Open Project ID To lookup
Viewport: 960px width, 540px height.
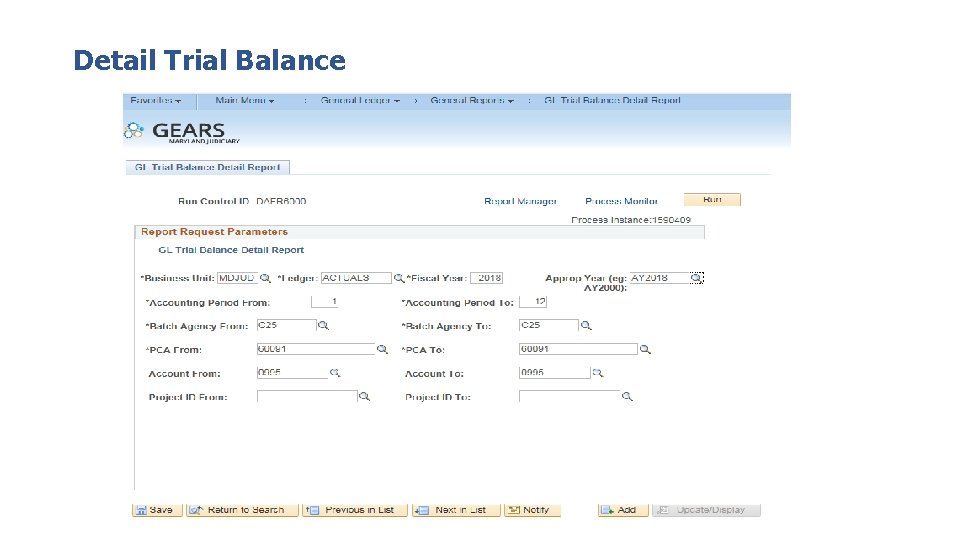627,396
